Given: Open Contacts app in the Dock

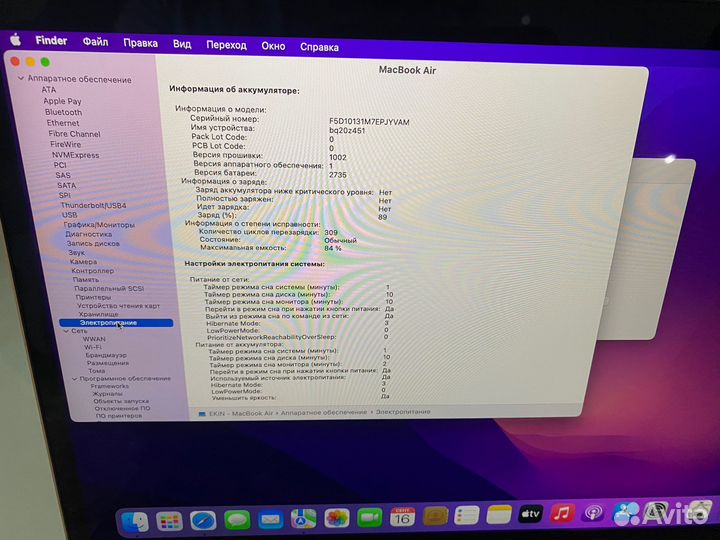Looking at the screenshot, I should coord(435,517).
